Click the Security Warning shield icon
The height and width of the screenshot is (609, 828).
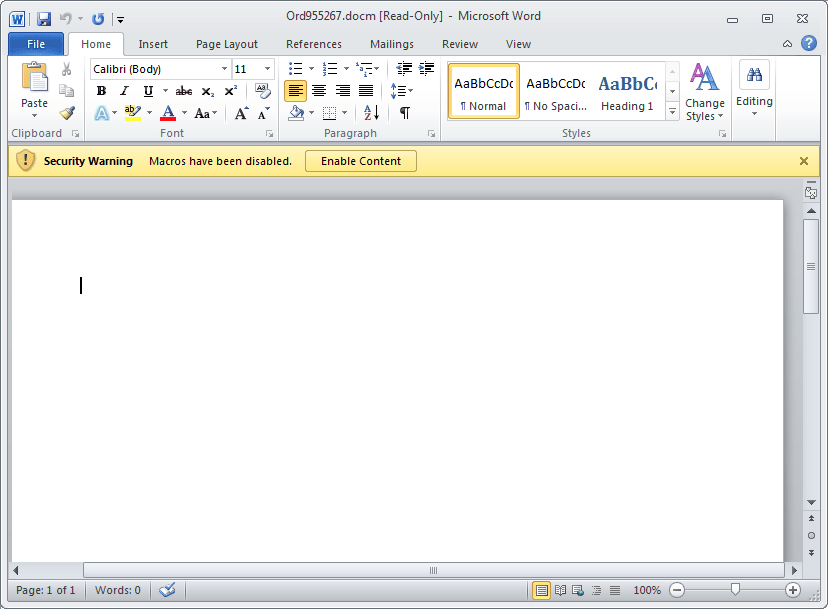(x=25, y=161)
